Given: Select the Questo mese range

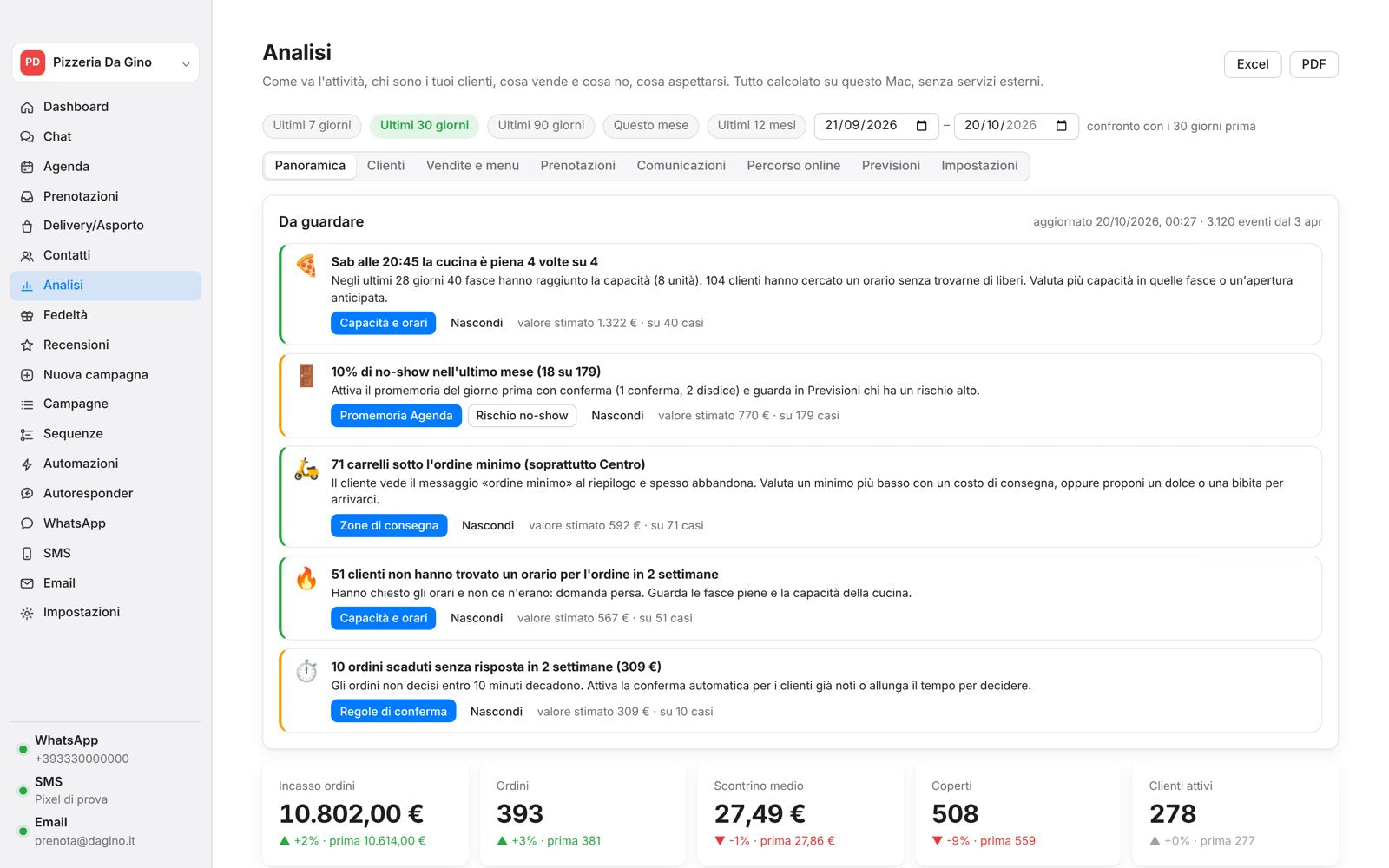Looking at the screenshot, I should [651, 126].
